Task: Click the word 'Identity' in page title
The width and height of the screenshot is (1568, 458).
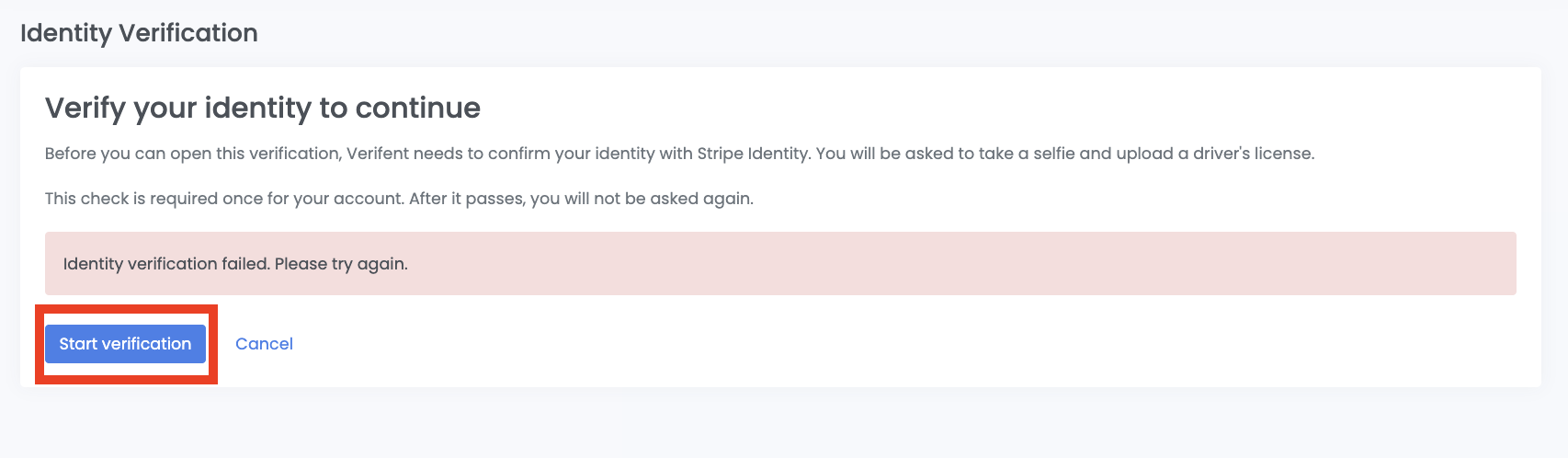Action: (x=66, y=33)
